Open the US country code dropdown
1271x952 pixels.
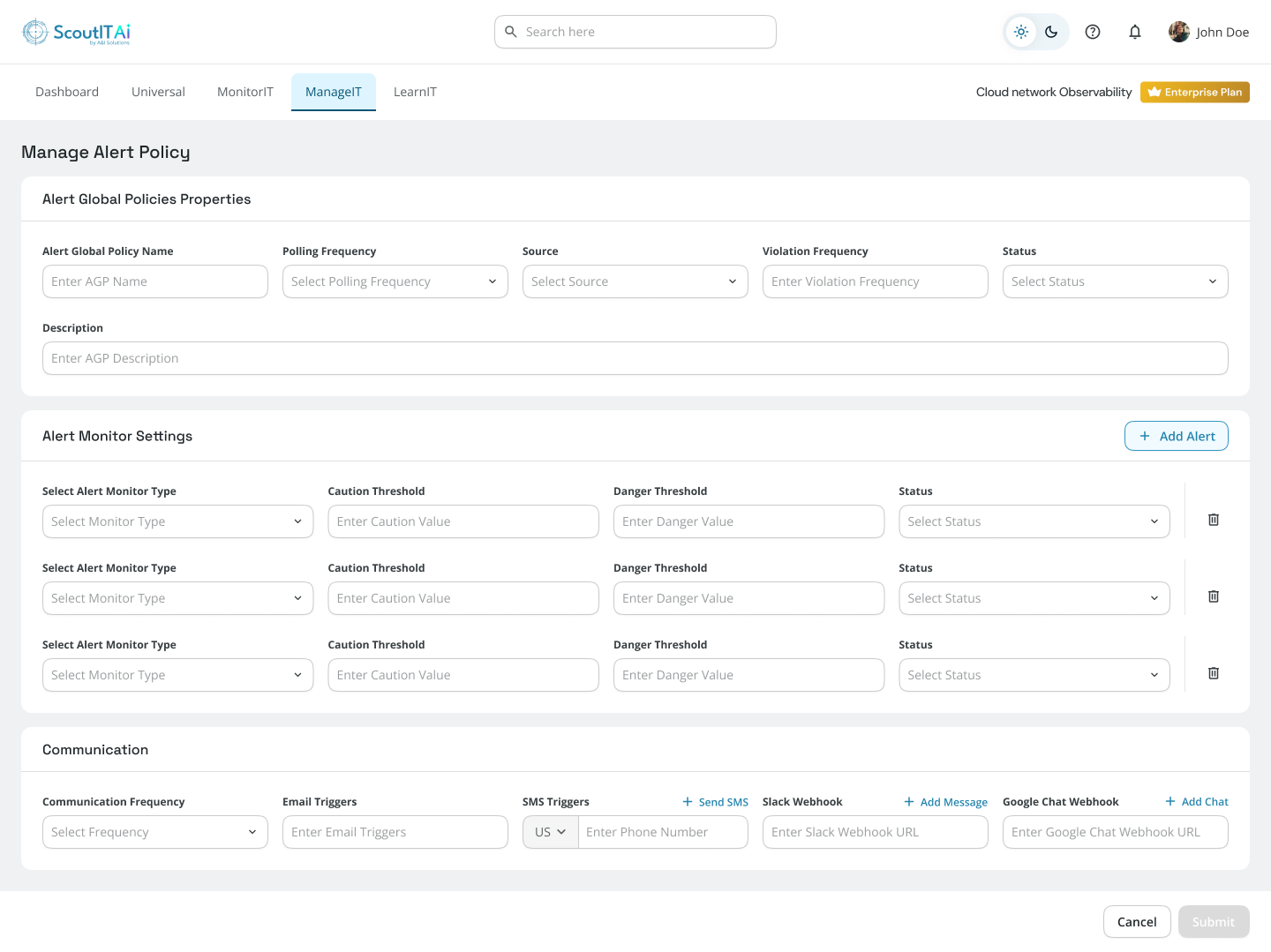click(x=550, y=832)
